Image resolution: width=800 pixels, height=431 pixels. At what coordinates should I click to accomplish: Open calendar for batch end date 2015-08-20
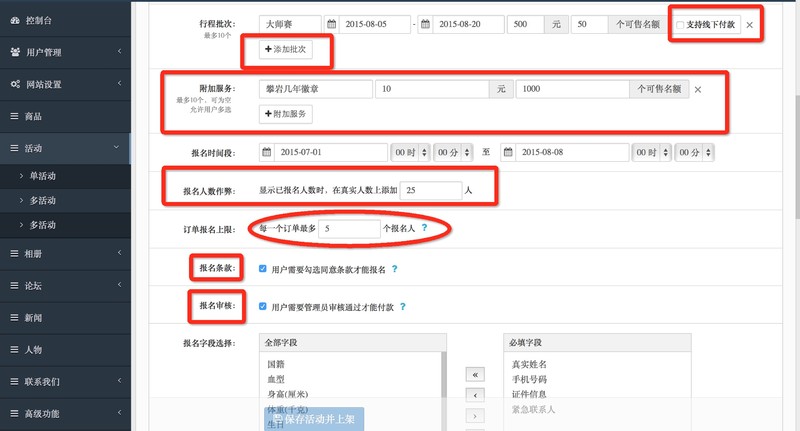[x=426, y=24]
